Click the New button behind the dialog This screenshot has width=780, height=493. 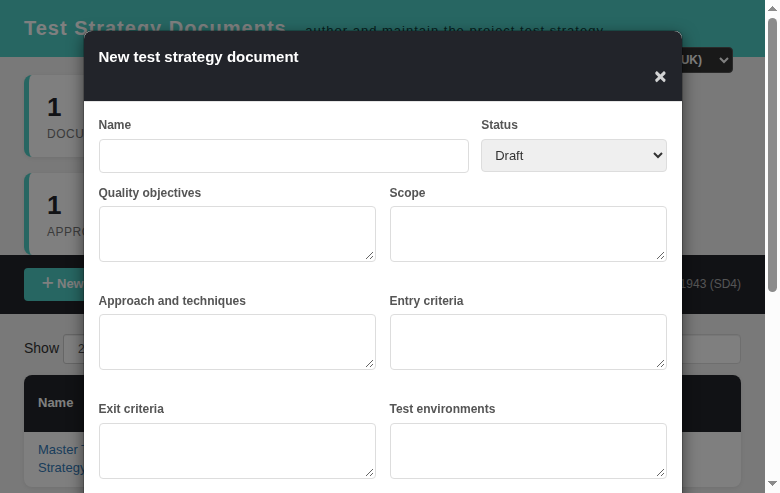pos(54,284)
